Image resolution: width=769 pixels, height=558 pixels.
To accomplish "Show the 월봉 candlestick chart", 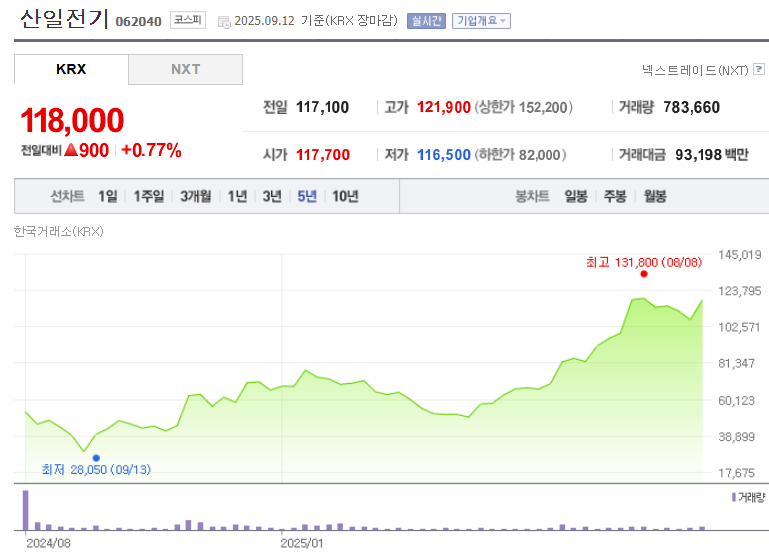I will coord(655,196).
